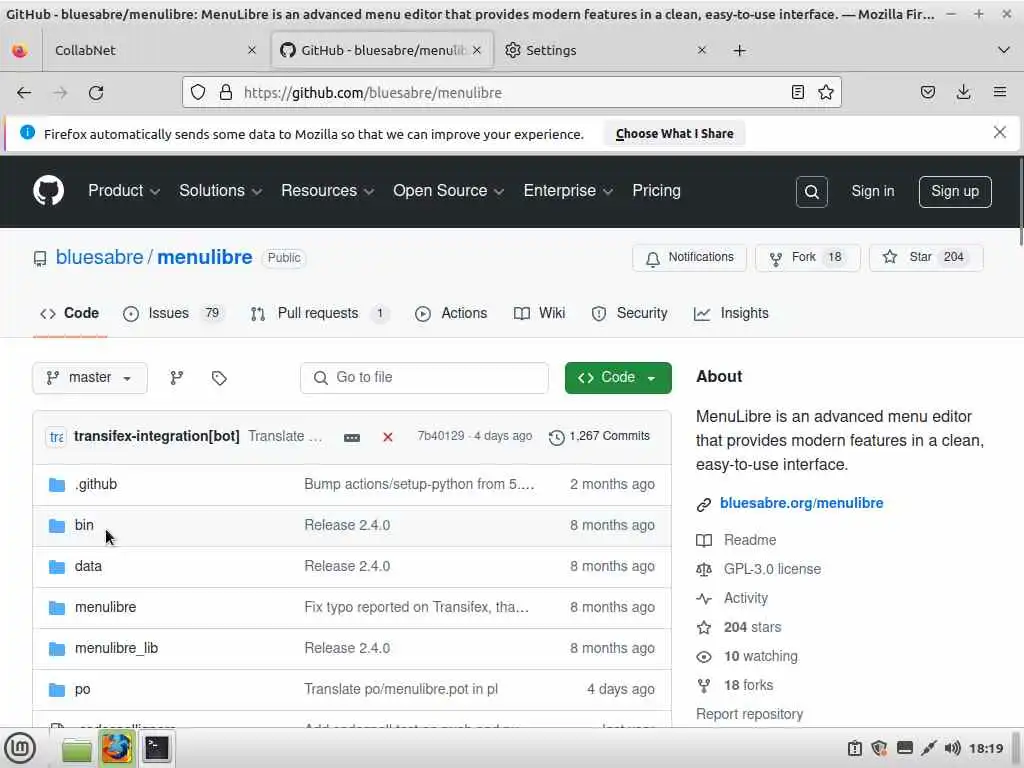Open the Pricing link
Image resolution: width=1024 pixels, height=768 pixels.
click(656, 191)
